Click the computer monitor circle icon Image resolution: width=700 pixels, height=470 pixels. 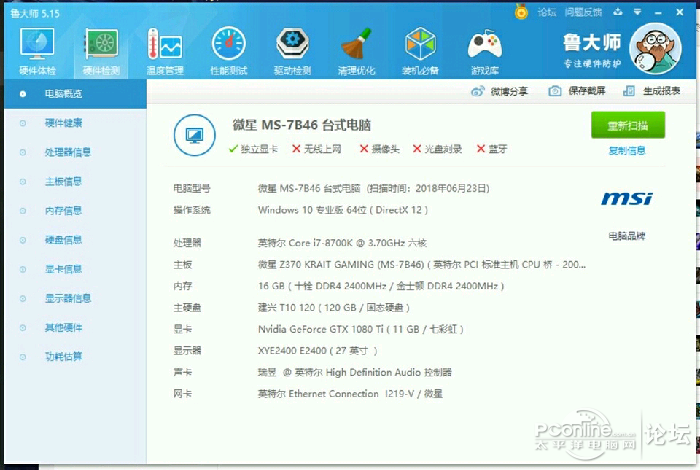(195, 135)
